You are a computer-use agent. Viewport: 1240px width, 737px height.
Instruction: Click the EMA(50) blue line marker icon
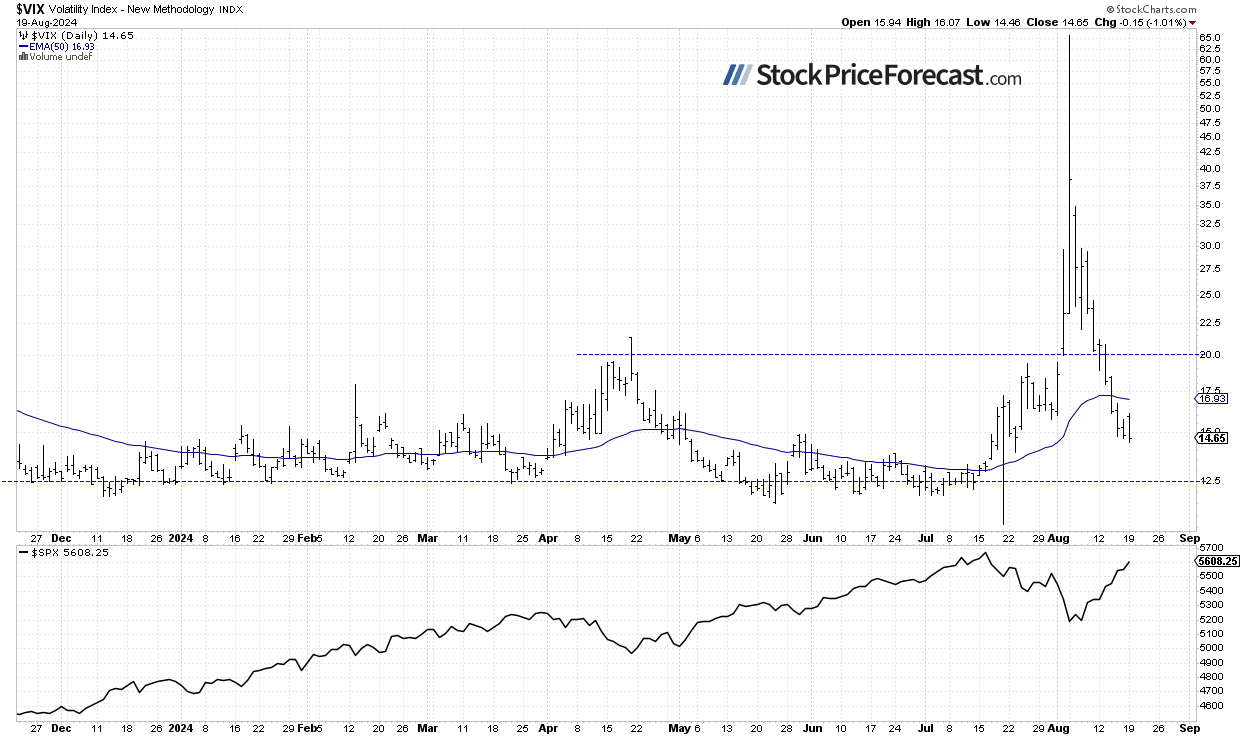click(x=25, y=46)
